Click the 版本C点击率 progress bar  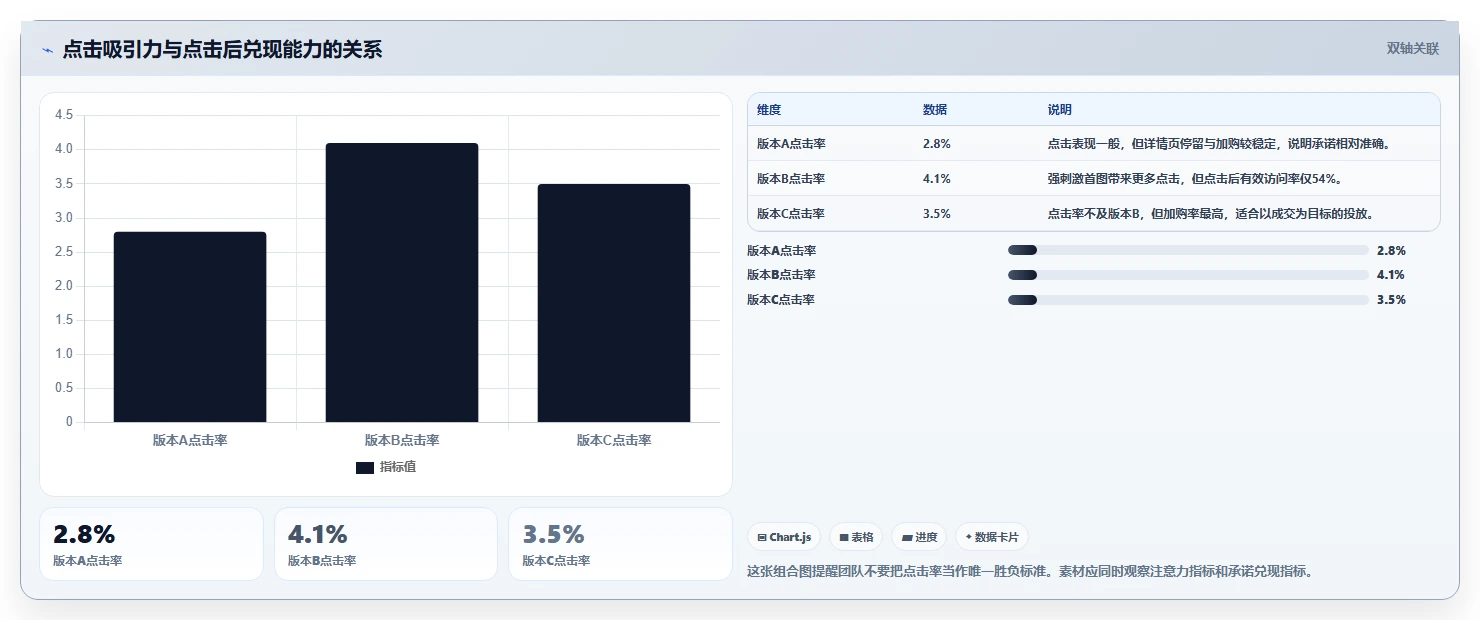(1188, 300)
